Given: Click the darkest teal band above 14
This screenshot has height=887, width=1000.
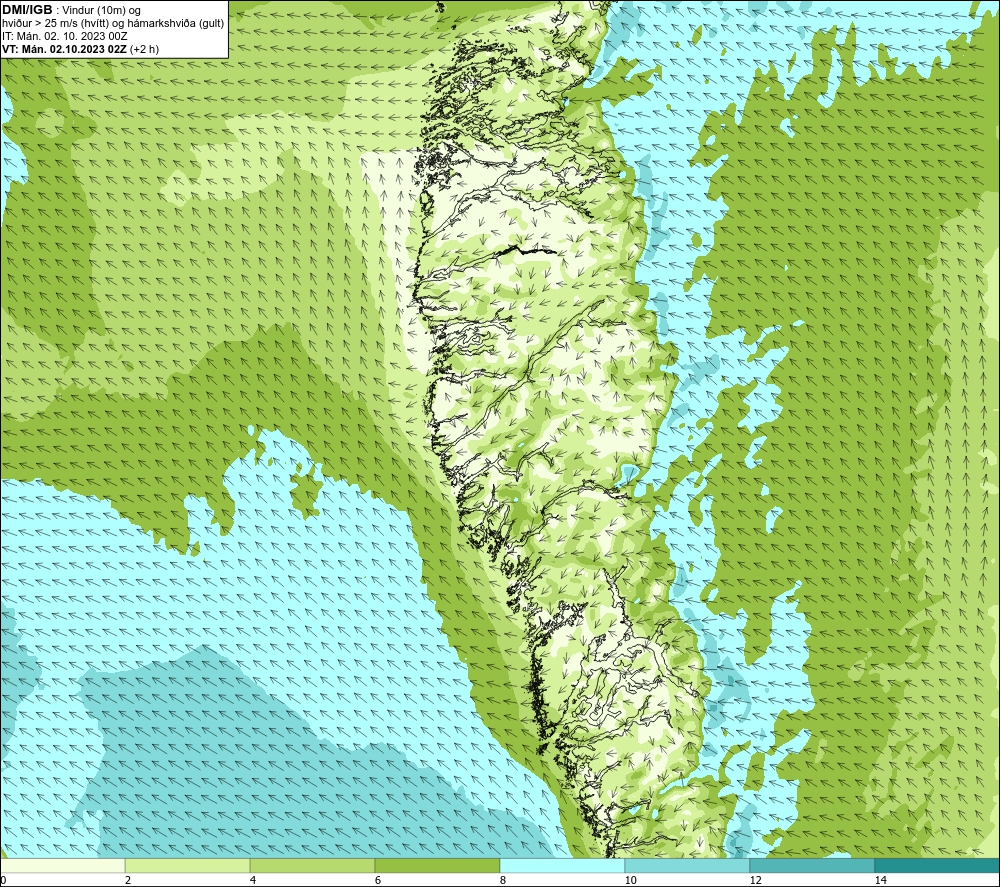Looking at the screenshot, I should tap(938, 865).
